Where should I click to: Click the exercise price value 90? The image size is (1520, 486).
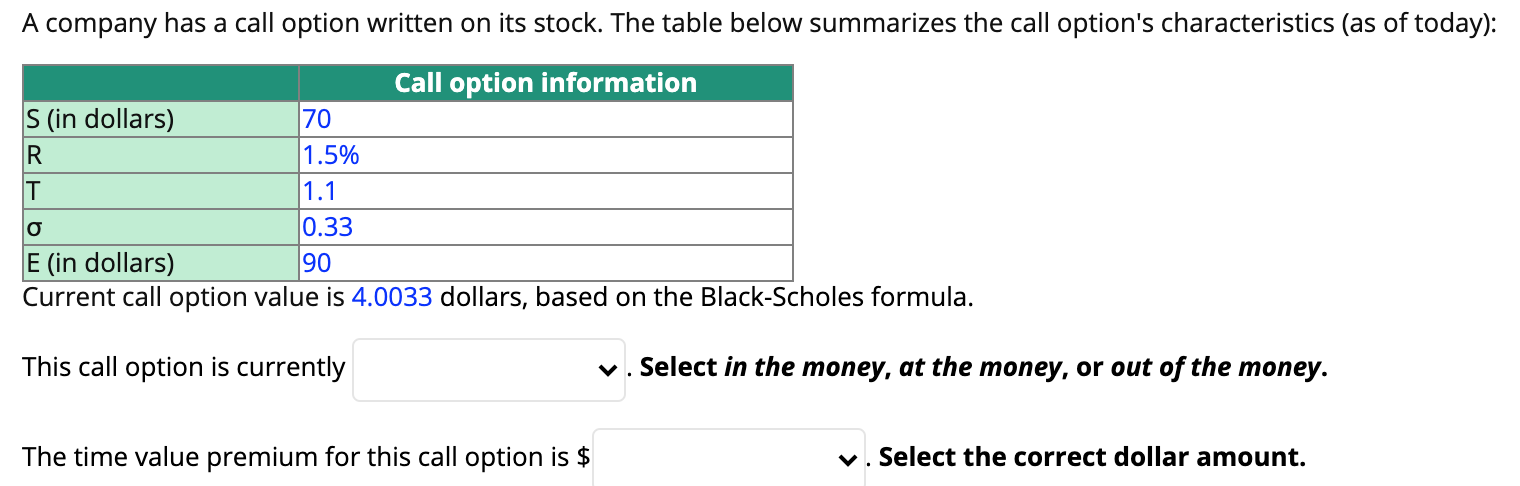coord(316,263)
